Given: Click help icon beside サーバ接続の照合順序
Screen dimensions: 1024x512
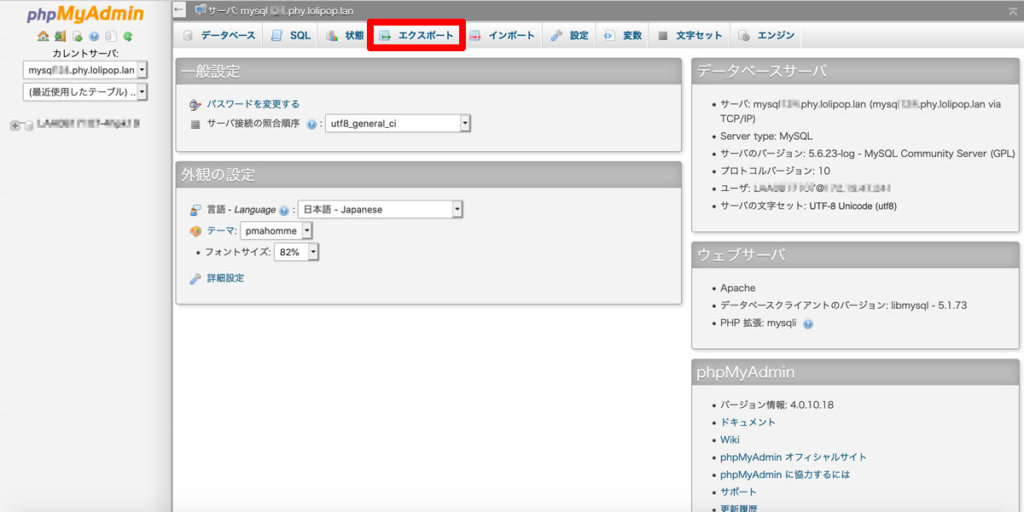Looking at the screenshot, I should coord(311,124).
